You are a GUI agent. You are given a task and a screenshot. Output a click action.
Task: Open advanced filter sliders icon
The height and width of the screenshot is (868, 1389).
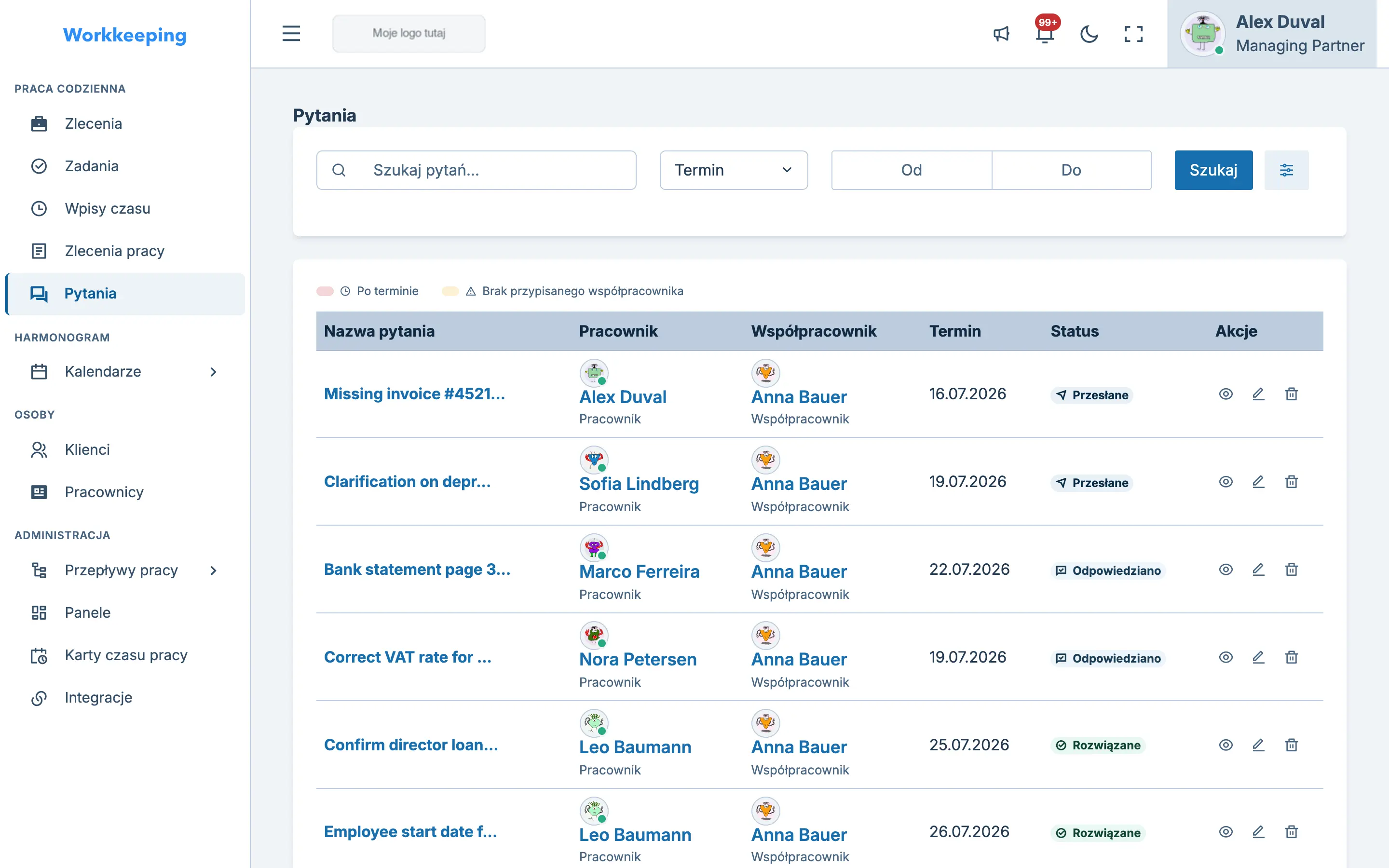[x=1286, y=170]
